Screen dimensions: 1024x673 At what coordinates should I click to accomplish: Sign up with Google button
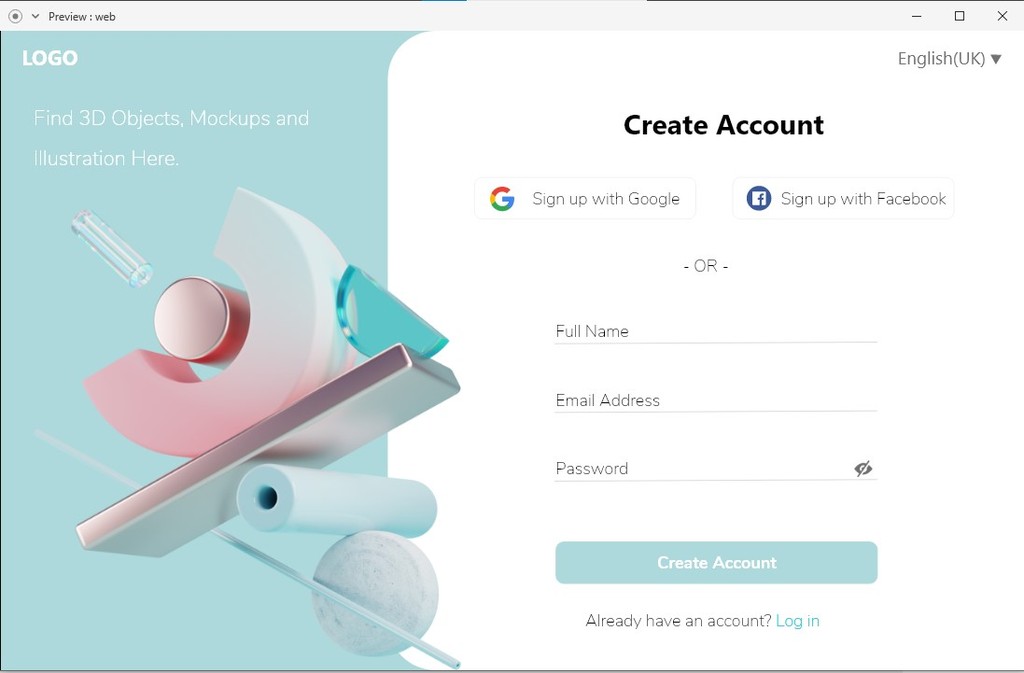tap(585, 198)
